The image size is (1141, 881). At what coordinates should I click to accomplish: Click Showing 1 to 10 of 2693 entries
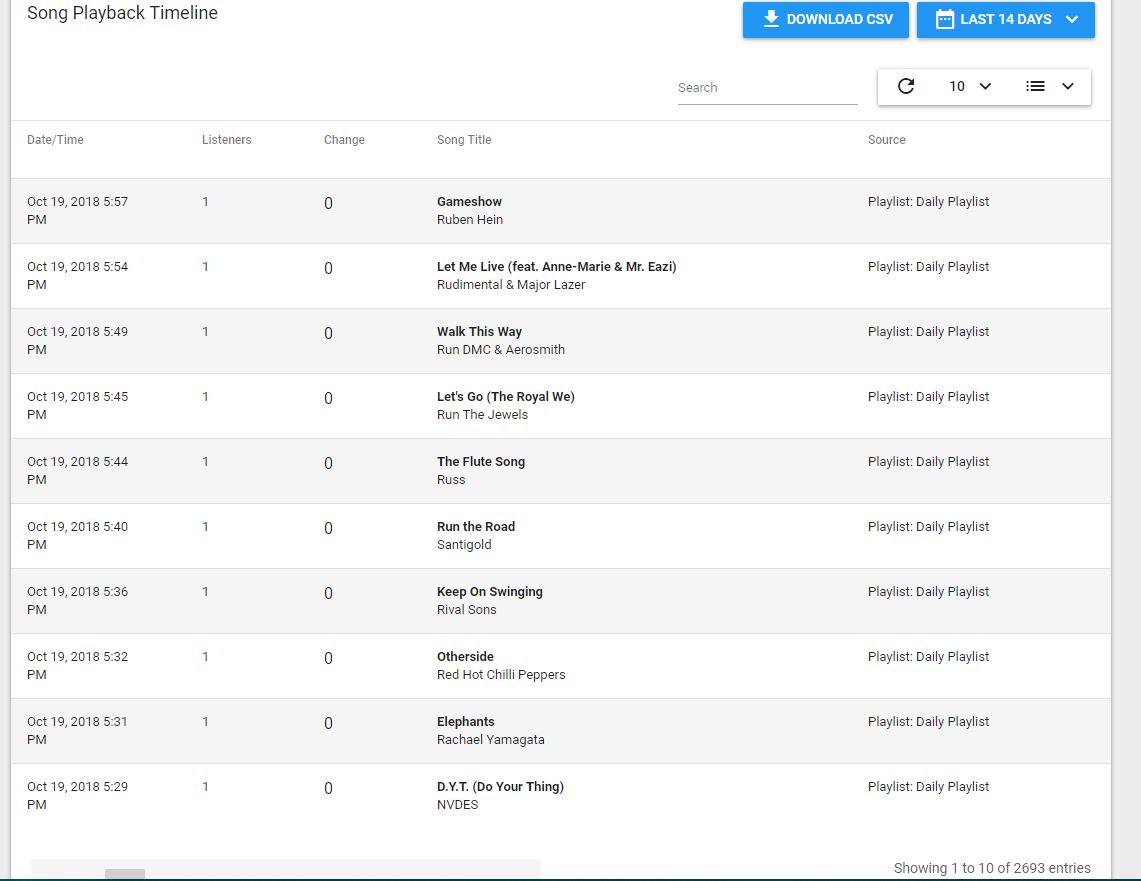click(992, 868)
